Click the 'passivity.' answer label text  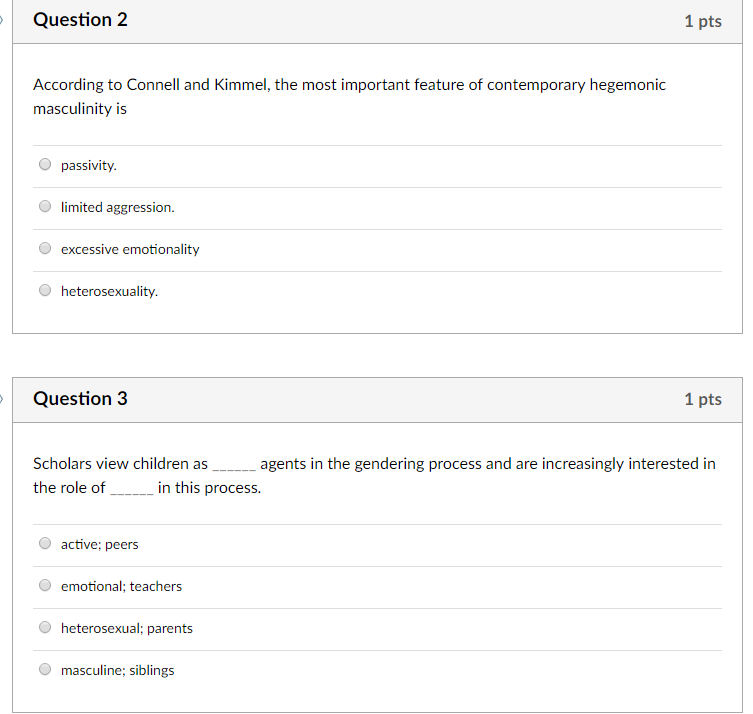tap(89, 166)
